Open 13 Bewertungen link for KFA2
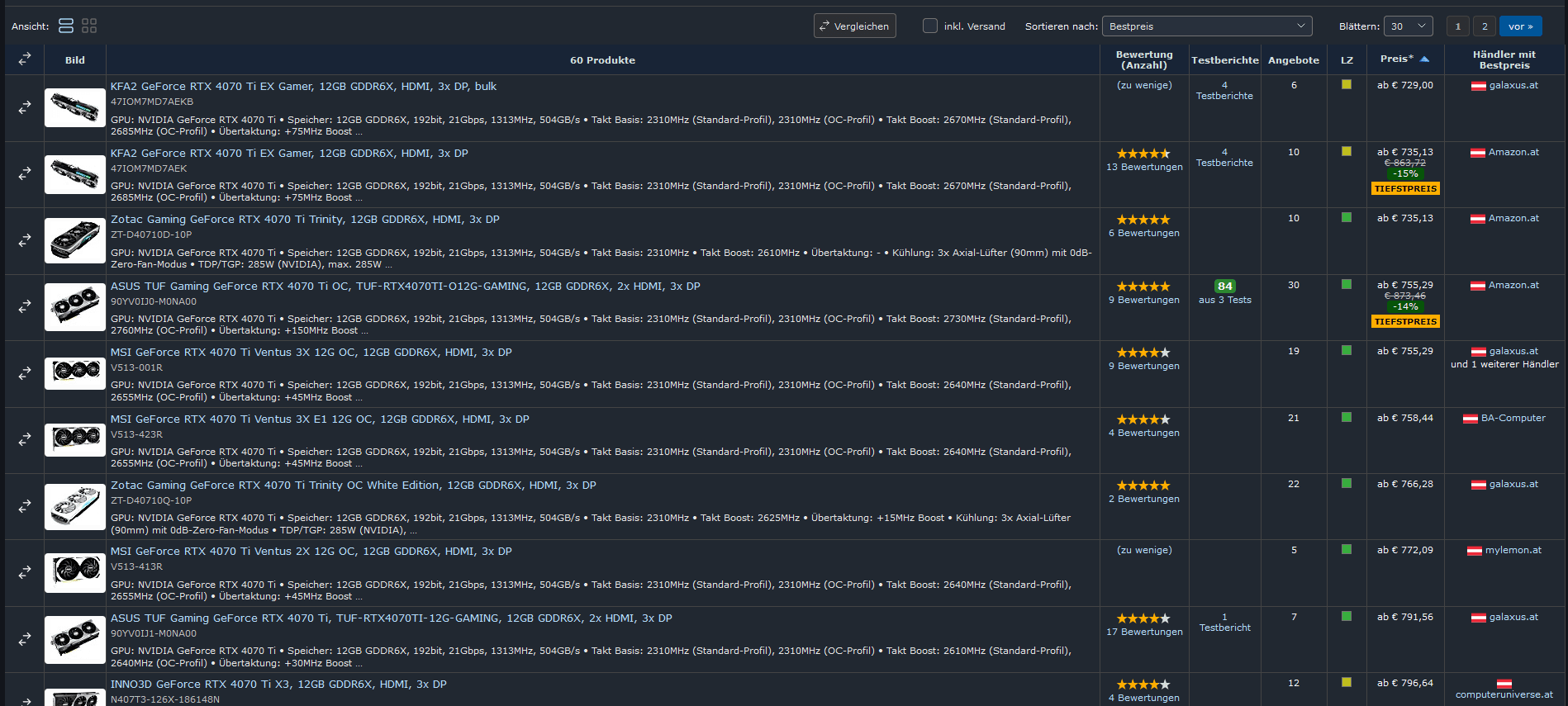1568x706 pixels. click(x=1144, y=167)
